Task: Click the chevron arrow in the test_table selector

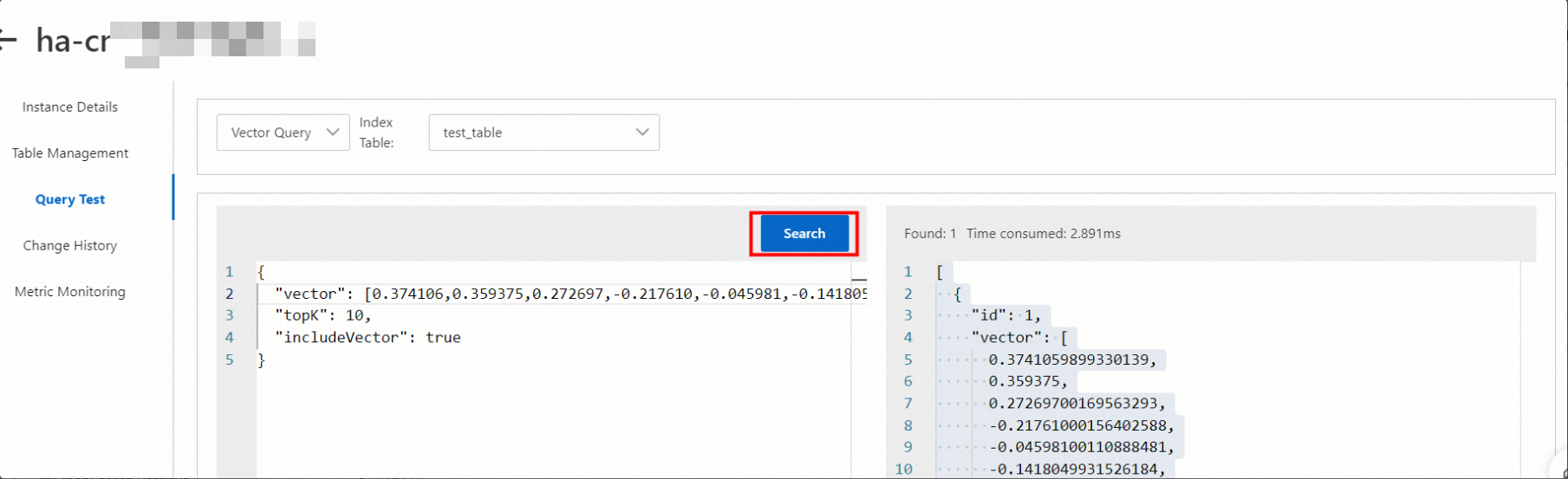Action: (642, 133)
